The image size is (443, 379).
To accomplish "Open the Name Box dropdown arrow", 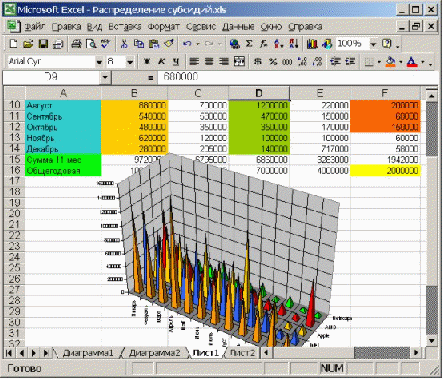I will 105,78.
